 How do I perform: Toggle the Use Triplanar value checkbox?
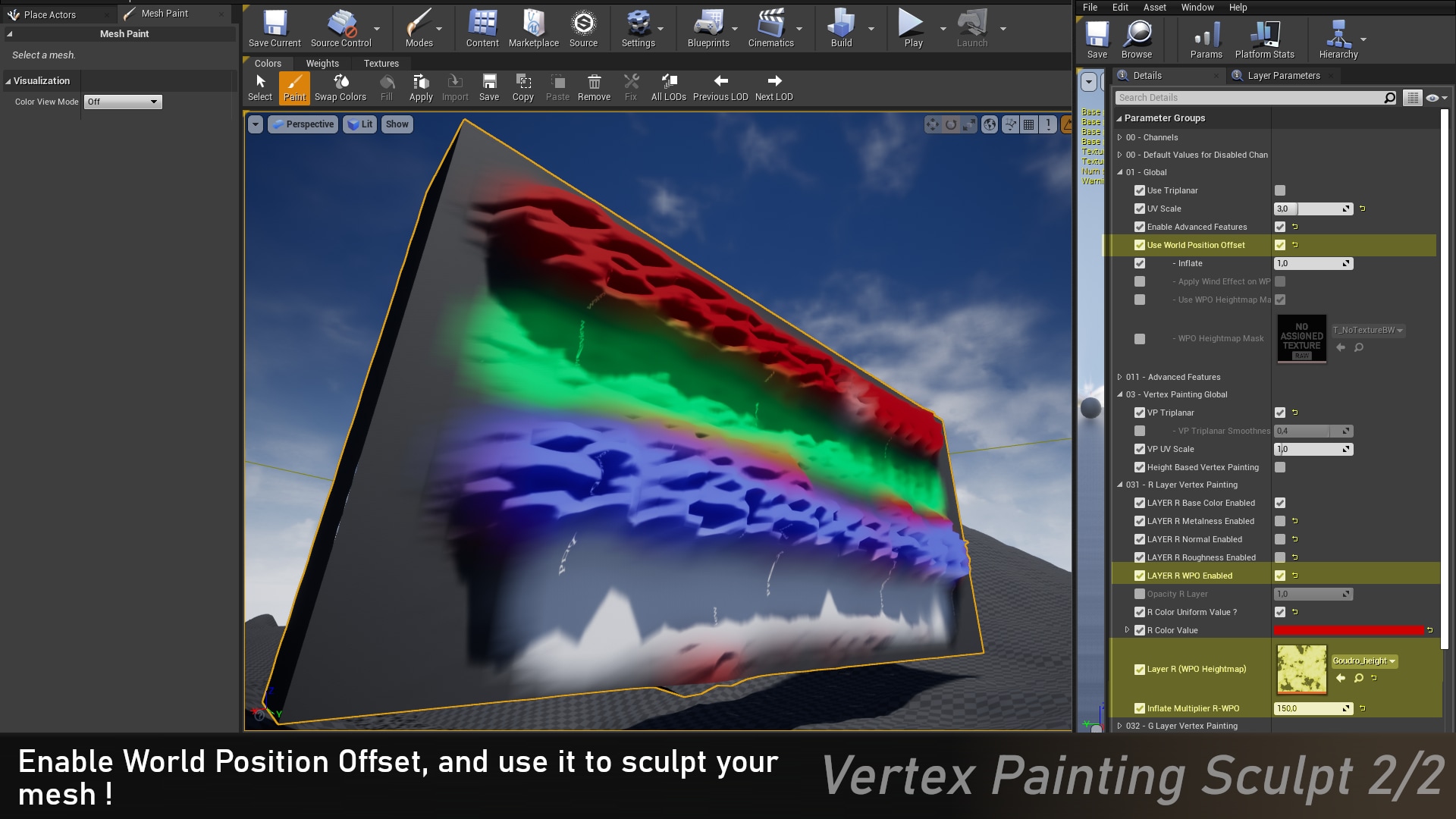pos(1280,190)
